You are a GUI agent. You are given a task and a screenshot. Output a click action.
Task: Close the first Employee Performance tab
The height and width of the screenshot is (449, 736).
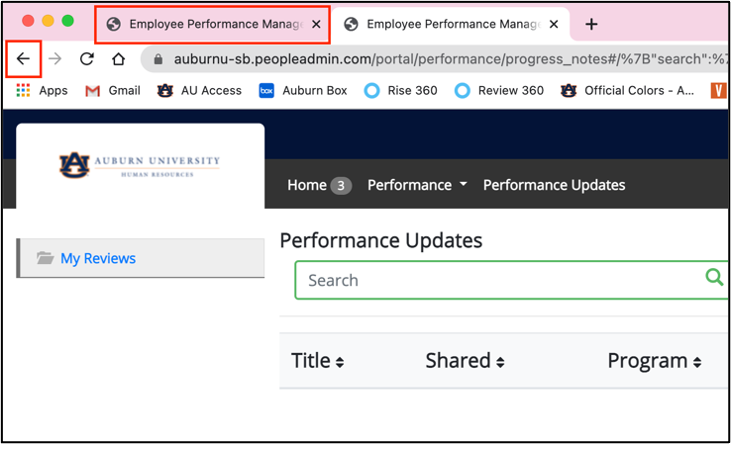click(x=316, y=24)
